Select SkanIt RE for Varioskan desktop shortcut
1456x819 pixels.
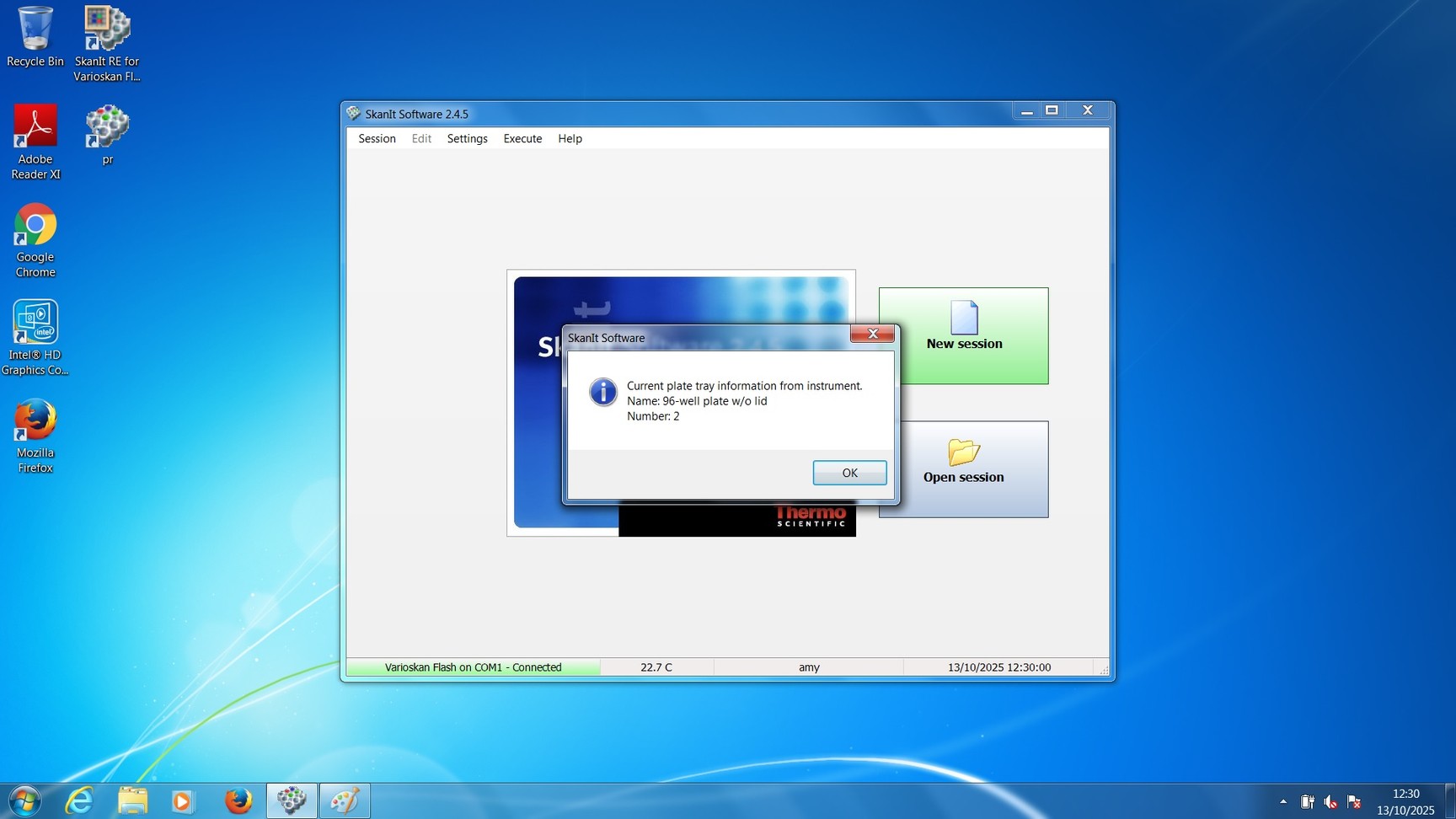(107, 44)
